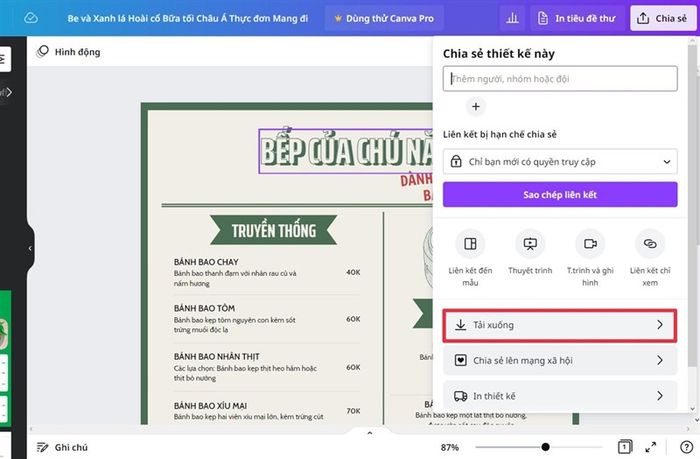The image size is (700, 459).
Task: Click the plus button to add people
Action: pyautogui.click(x=476, y=106)
